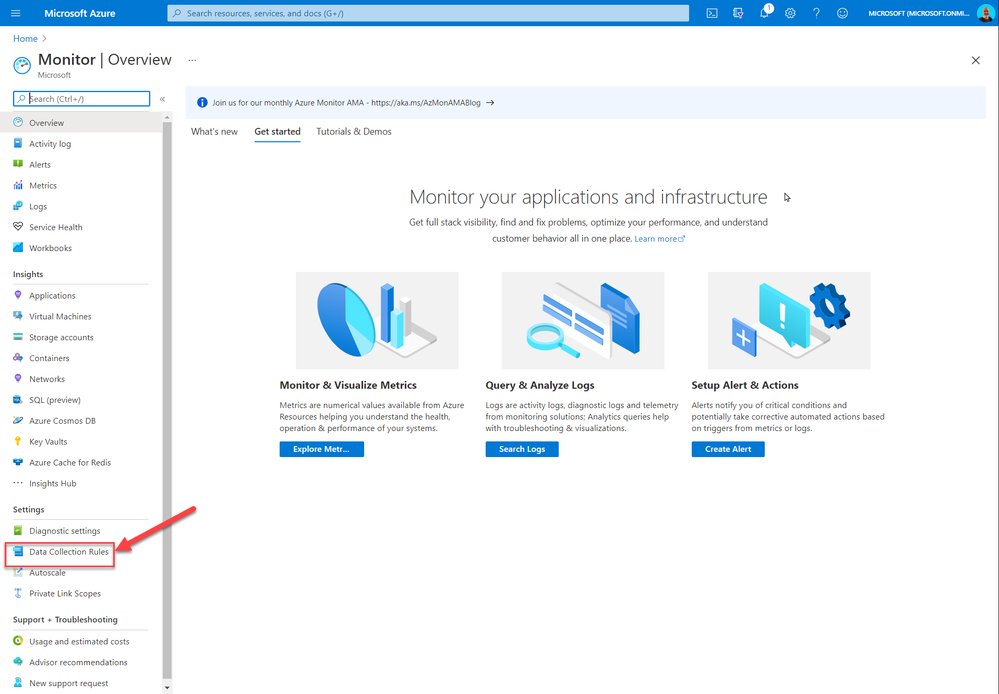
Task: Follow the Learn more link
Action: pyautogui.click(x=659, y=239)
